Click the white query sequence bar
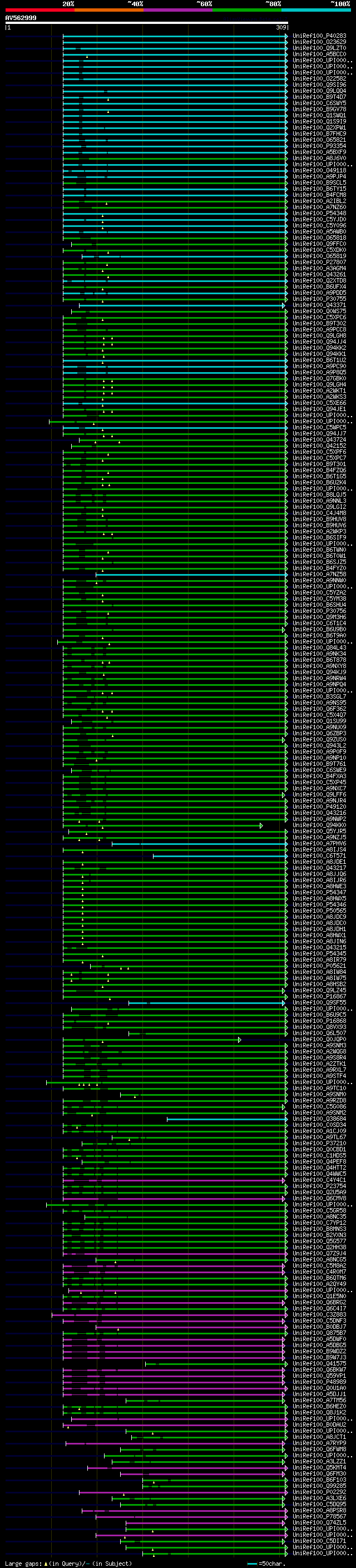Viewport: 356px width, 1568px height. coord(147,23)
